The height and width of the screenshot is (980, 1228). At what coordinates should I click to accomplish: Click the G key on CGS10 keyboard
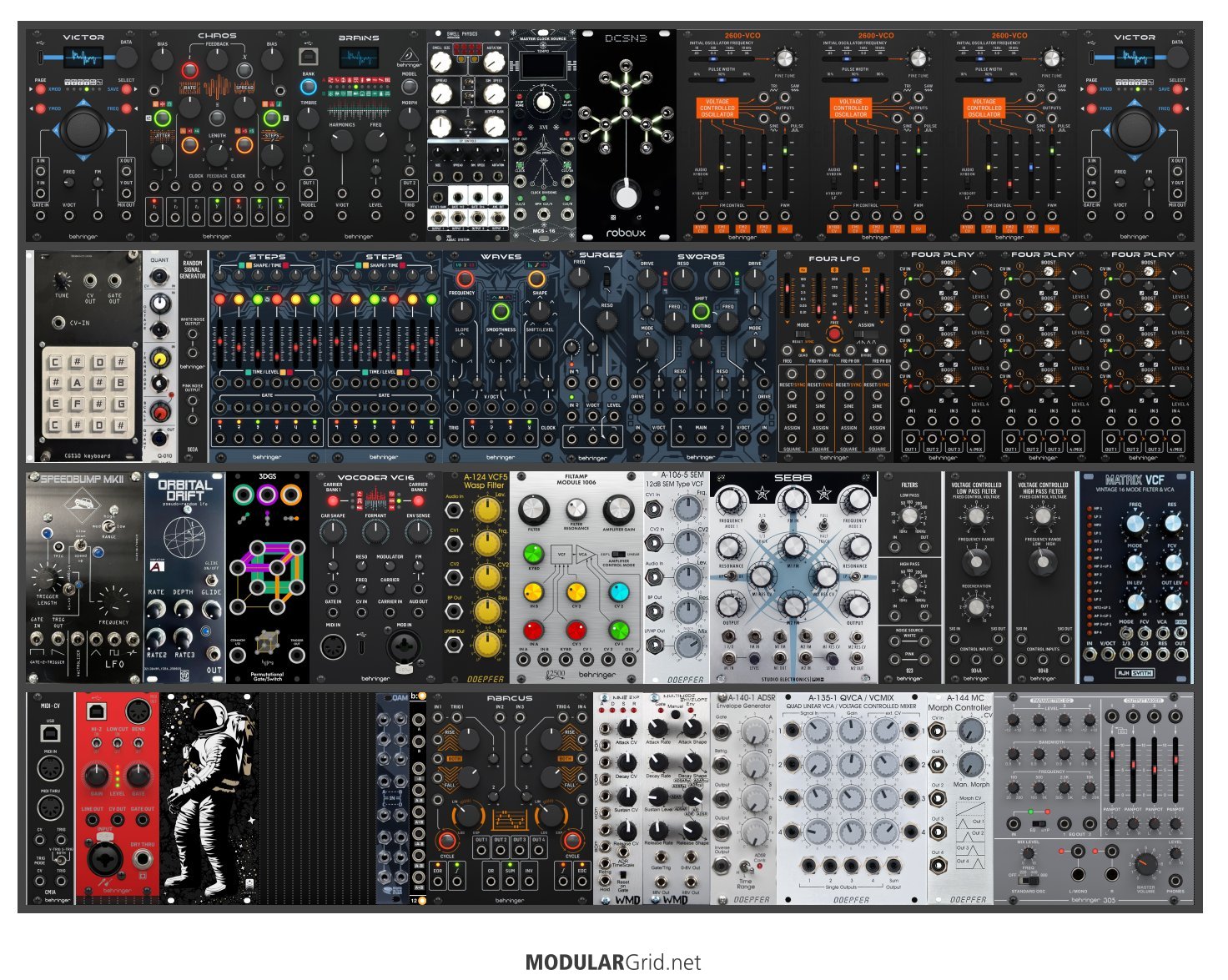click(120, 405)
